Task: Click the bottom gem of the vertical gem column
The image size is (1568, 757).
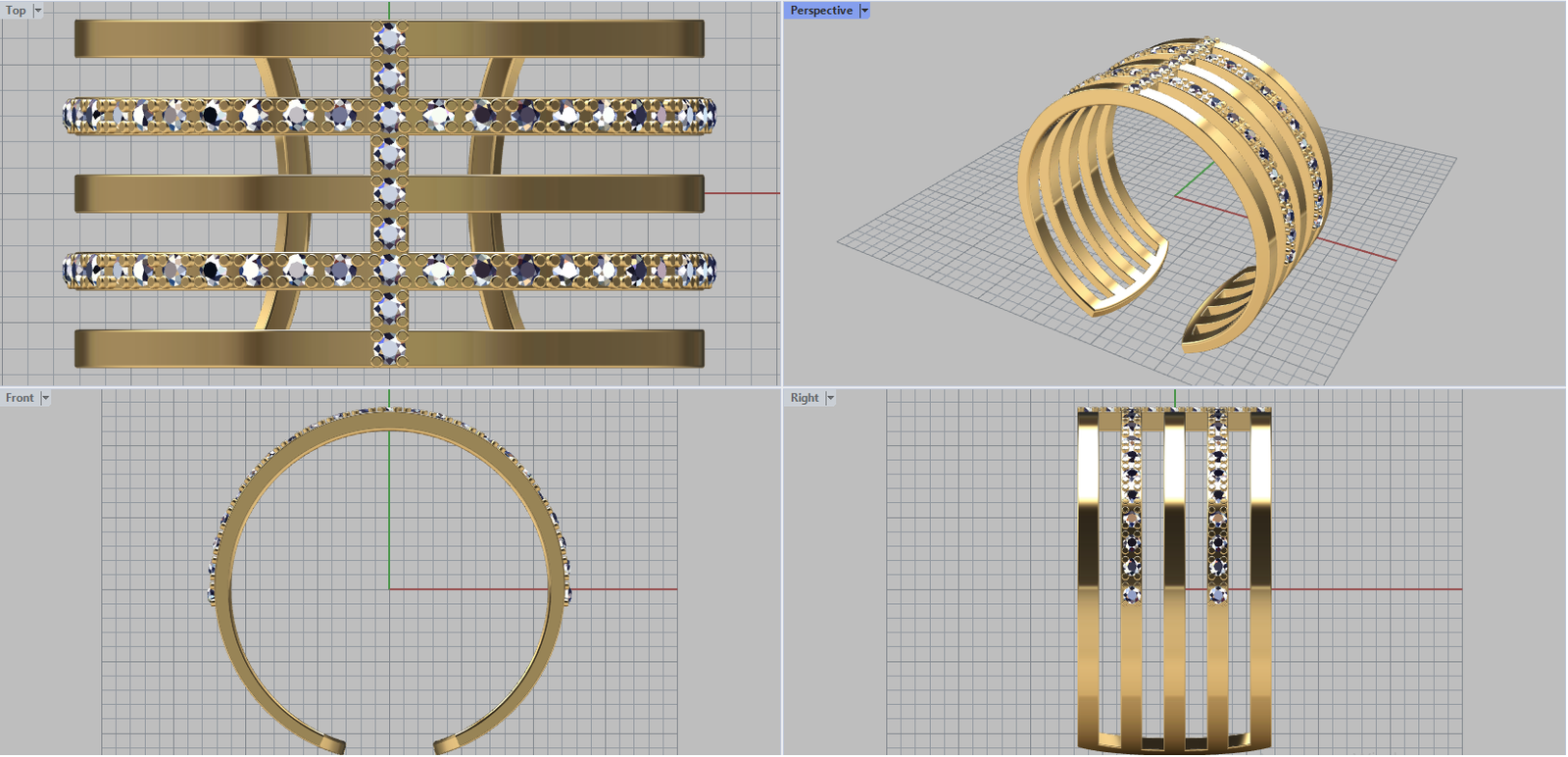Action: click(389, 348)
